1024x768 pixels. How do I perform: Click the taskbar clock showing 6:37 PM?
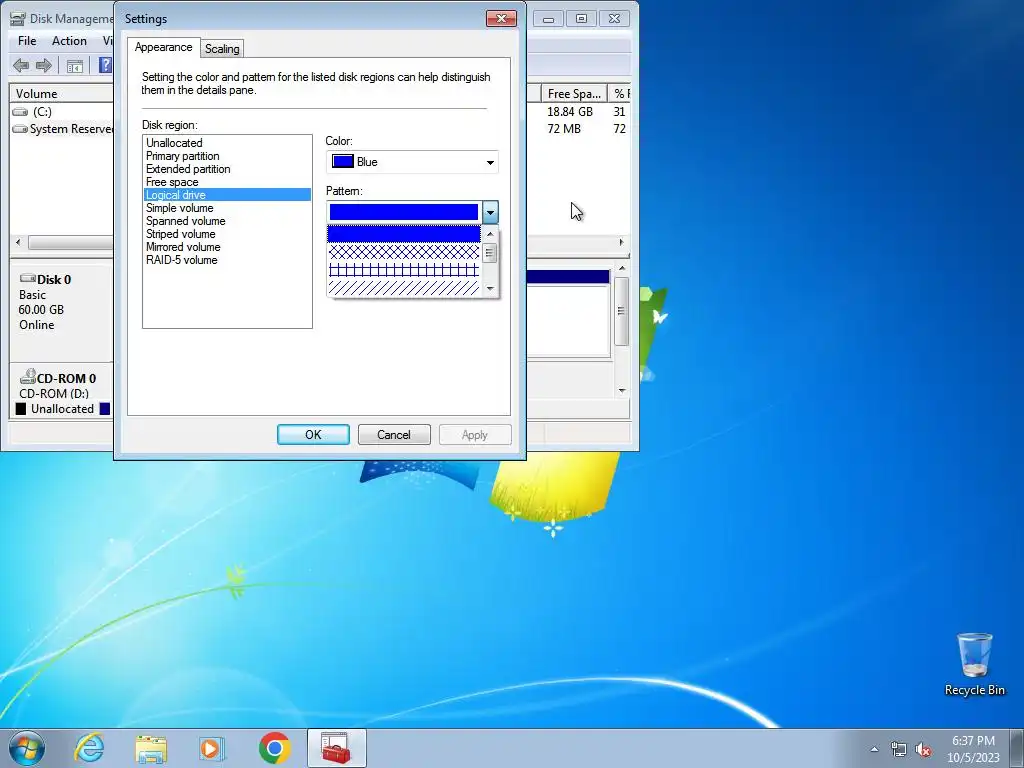(973, 749)
